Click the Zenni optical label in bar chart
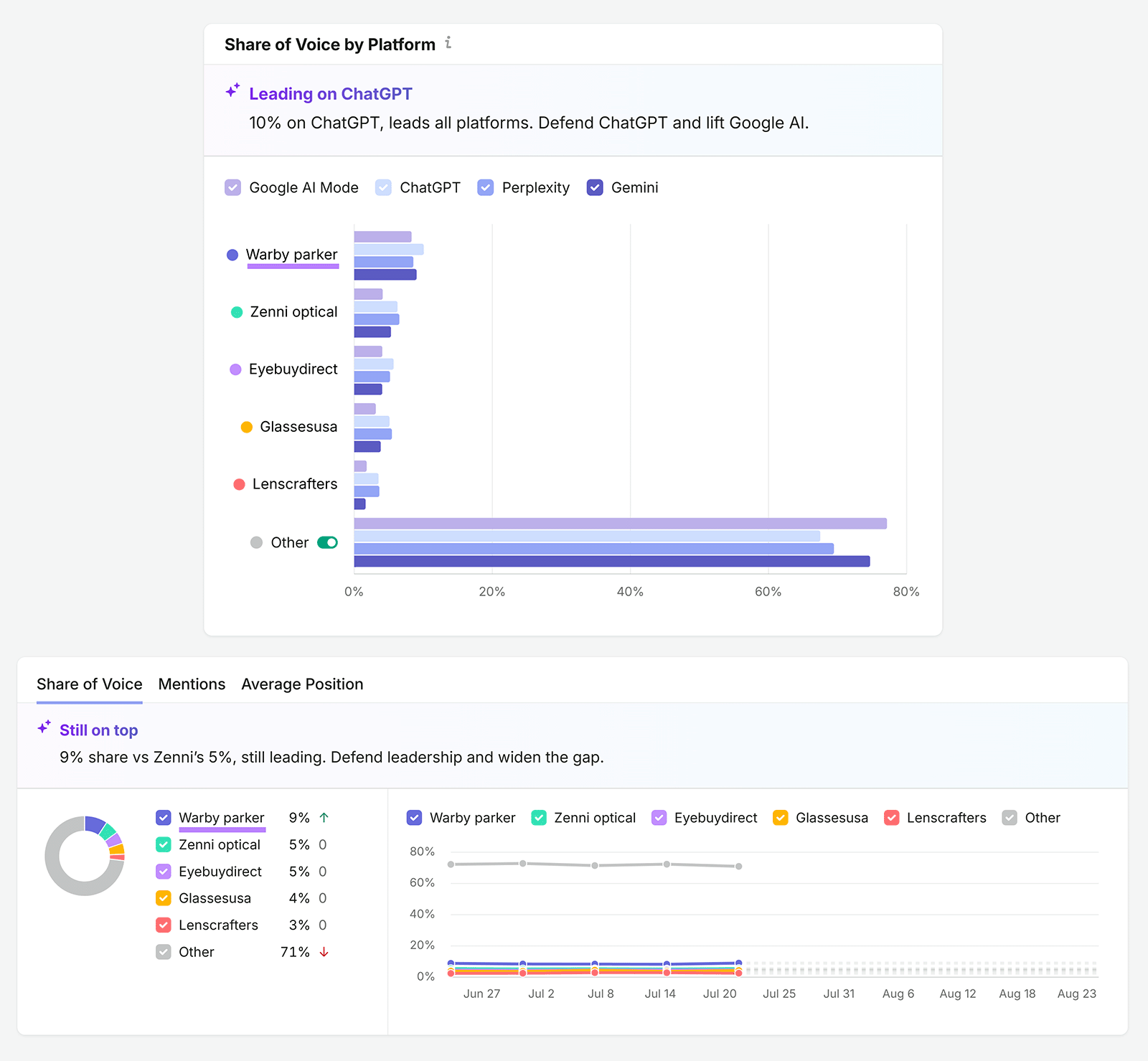1148x1061 pixels. click(x=293, y=312)
